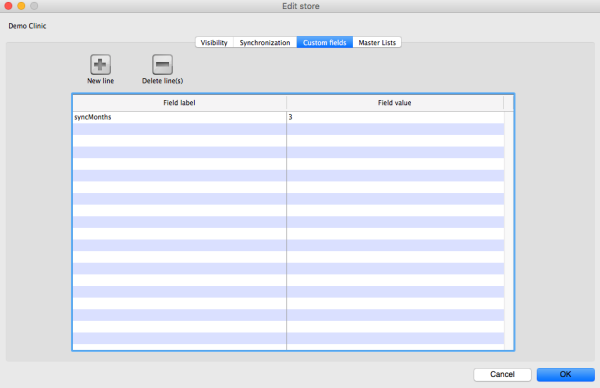The image size is (600, 388).
Task: Go to the Master Lists tab
Action: 377,42
